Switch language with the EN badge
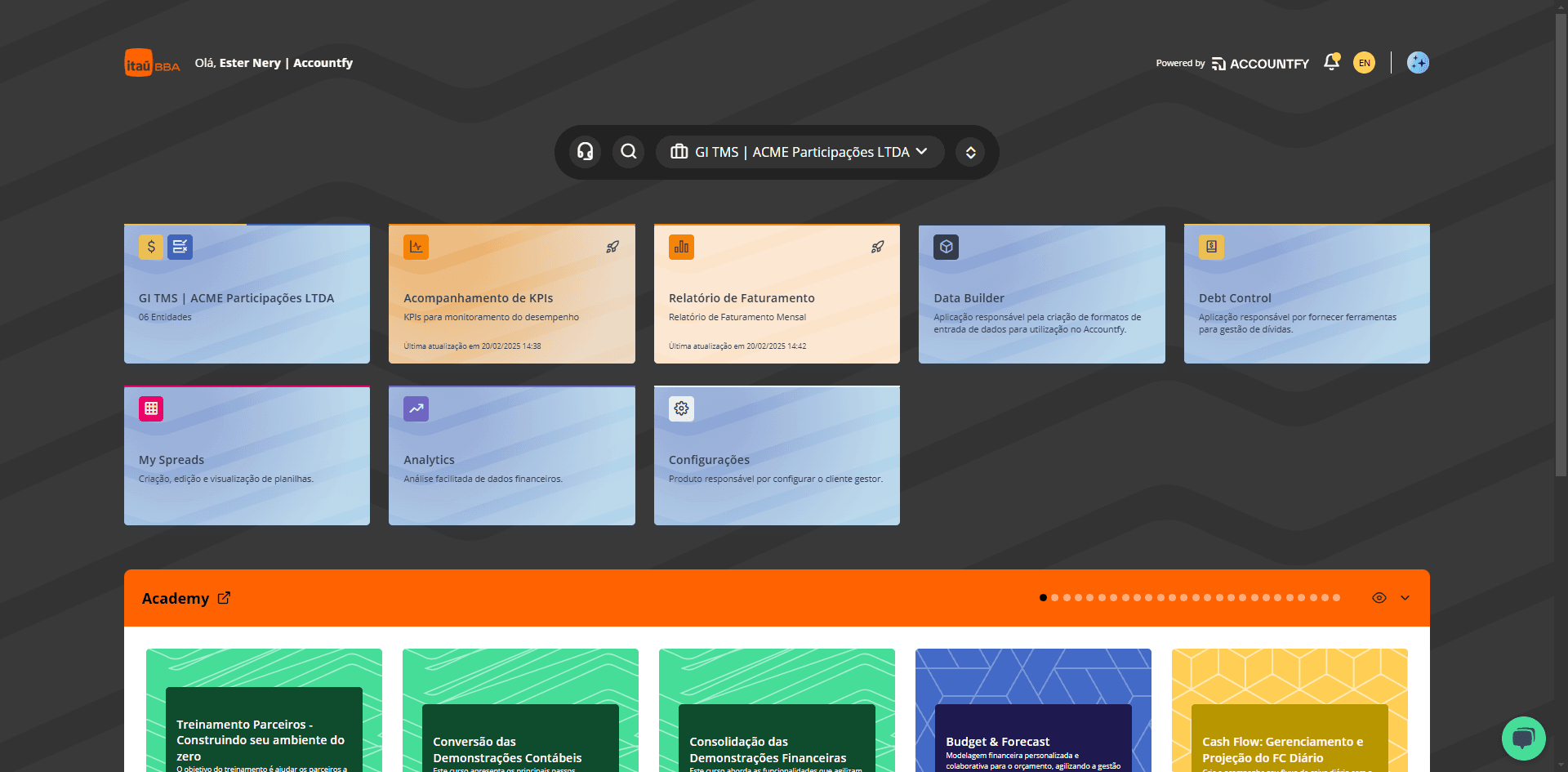Image resolution: width=1568 pixels, height=772 pixels. 1364,63
